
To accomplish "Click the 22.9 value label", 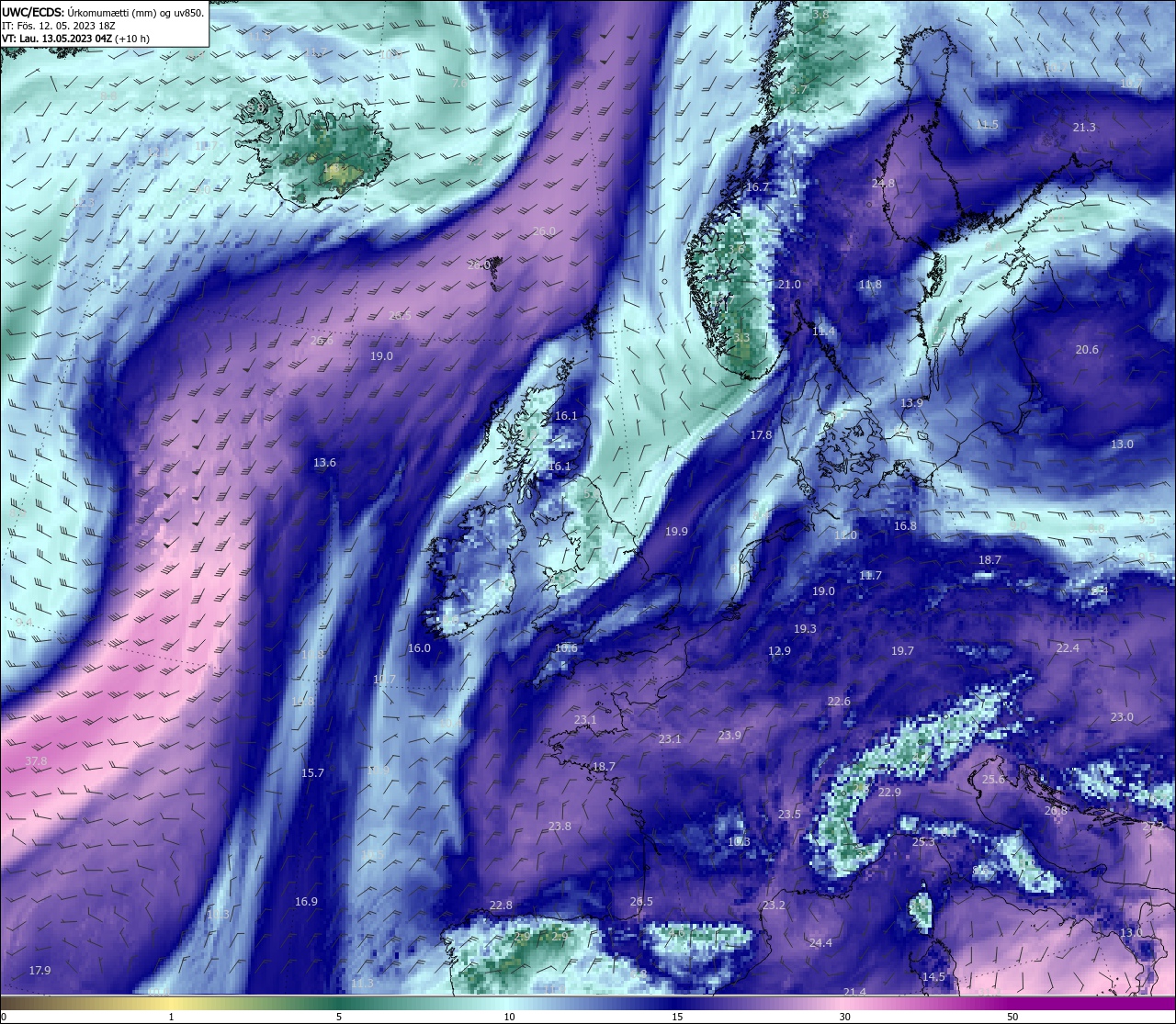I will click(x=889, y=792).
